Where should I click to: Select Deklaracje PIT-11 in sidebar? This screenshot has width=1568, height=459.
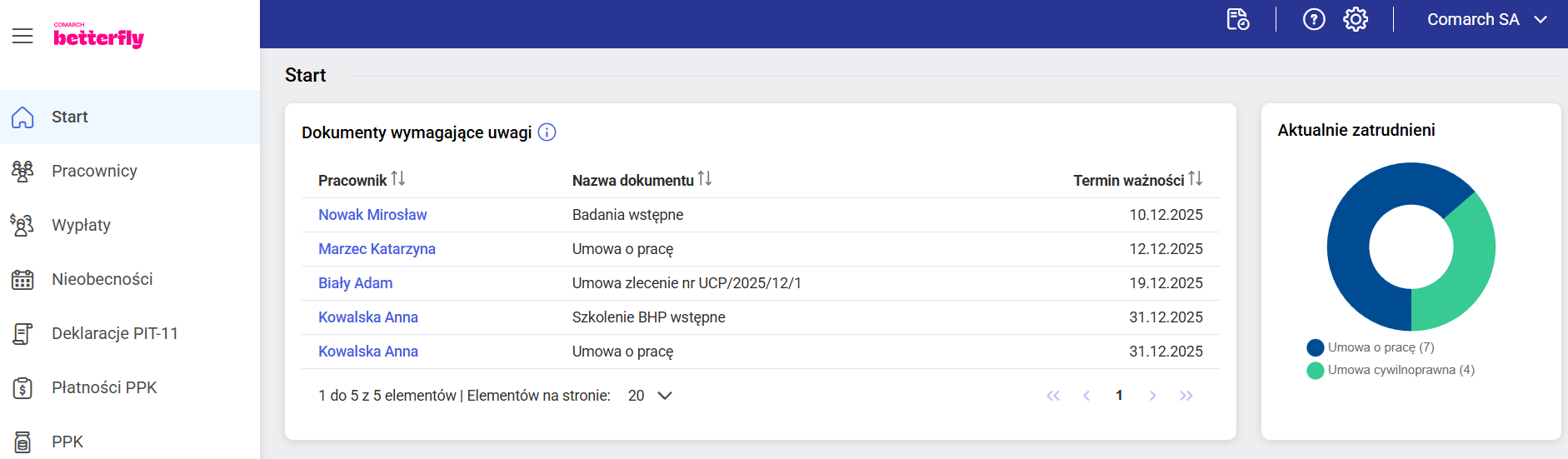tap(115, 333)
